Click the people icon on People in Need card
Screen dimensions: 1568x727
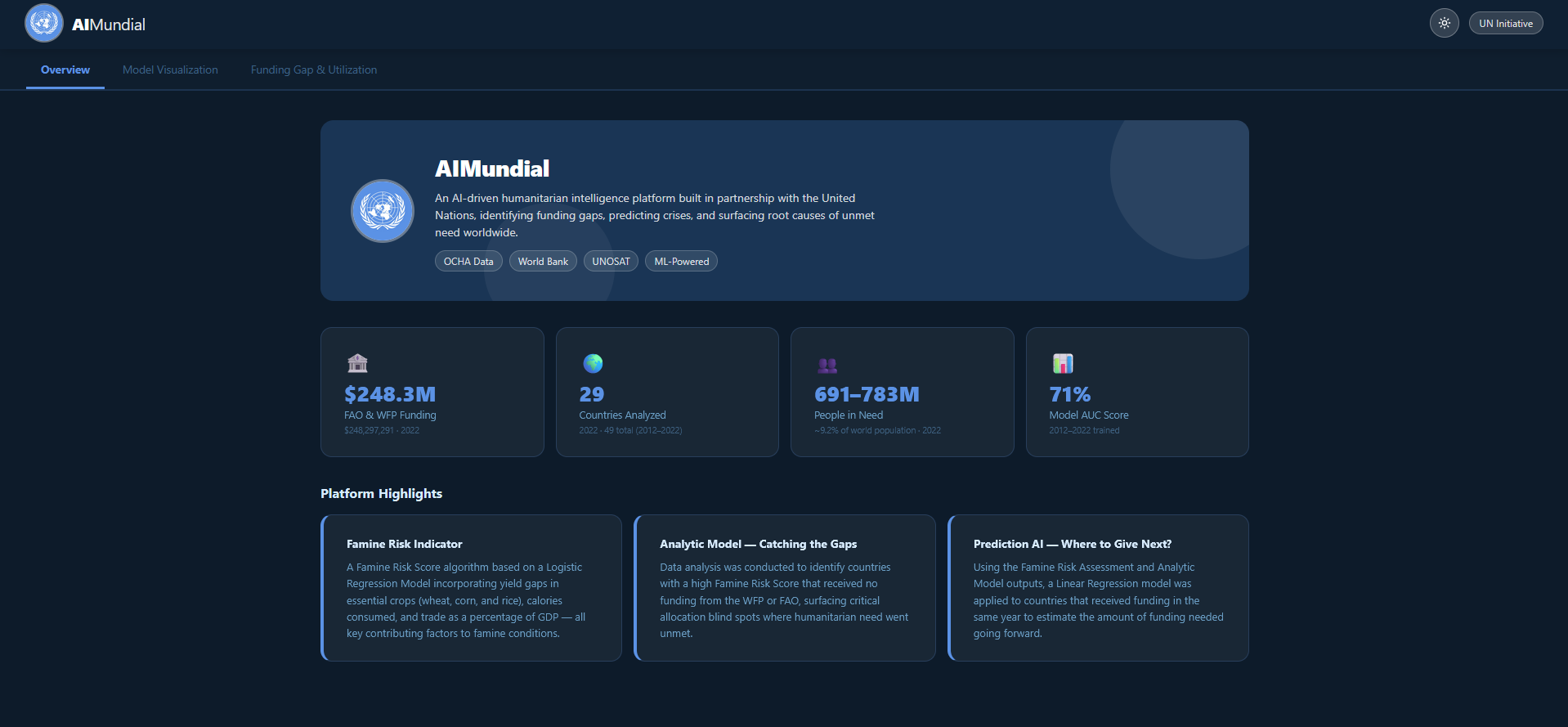(x=827, y=365)
